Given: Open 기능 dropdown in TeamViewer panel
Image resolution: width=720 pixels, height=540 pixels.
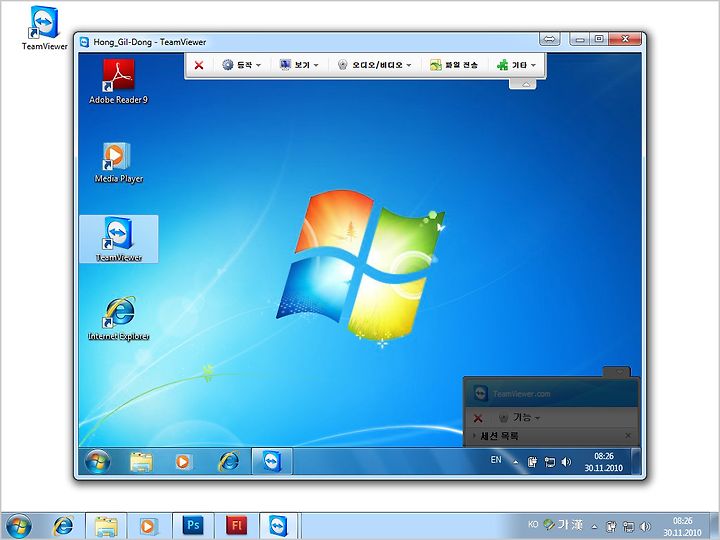Looking at the screenshot, I should pos(519,417).
